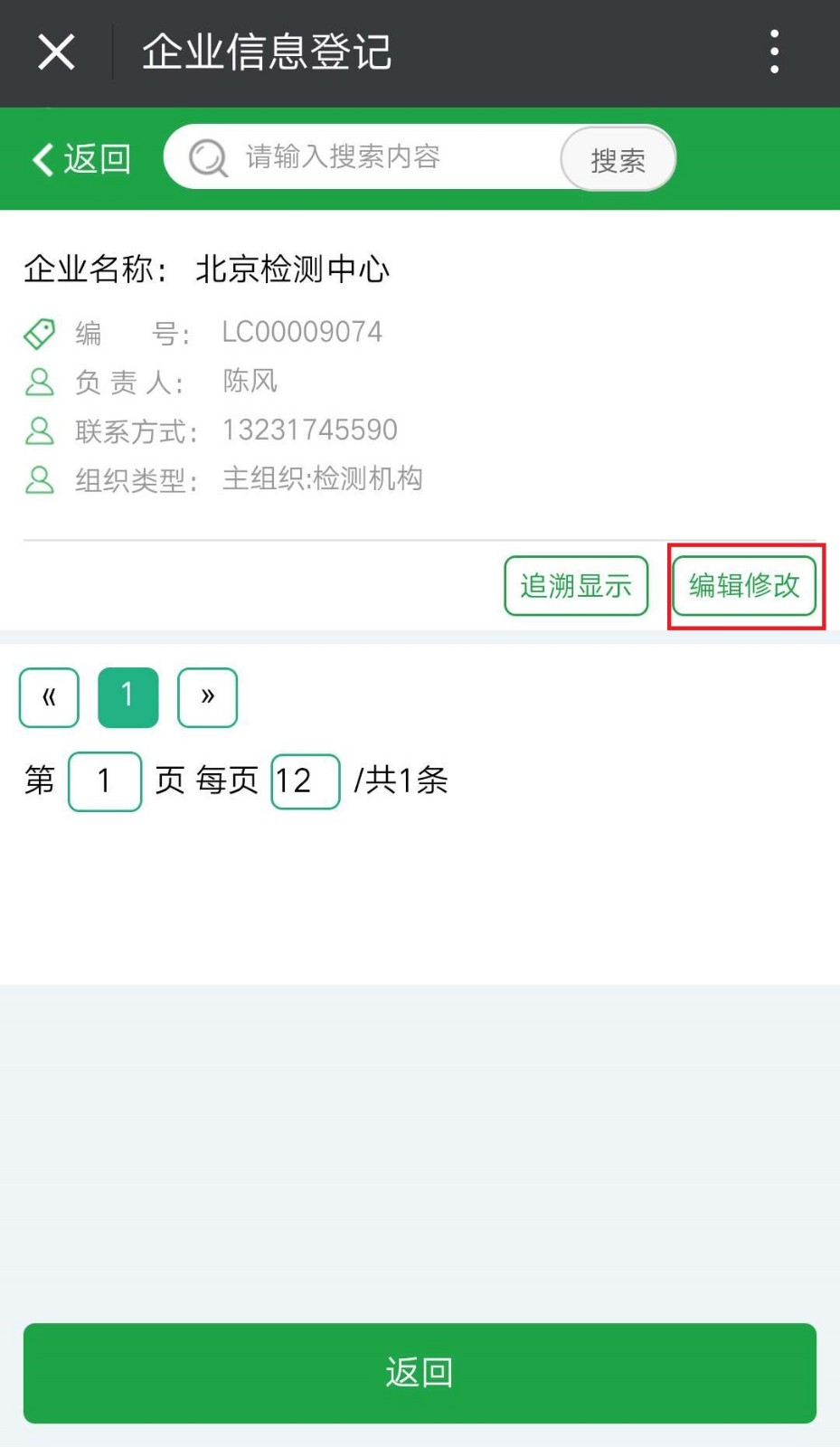Go to next page with » button
The width and height of the screenshot is (840, 1447).
[x=208, y=697]
